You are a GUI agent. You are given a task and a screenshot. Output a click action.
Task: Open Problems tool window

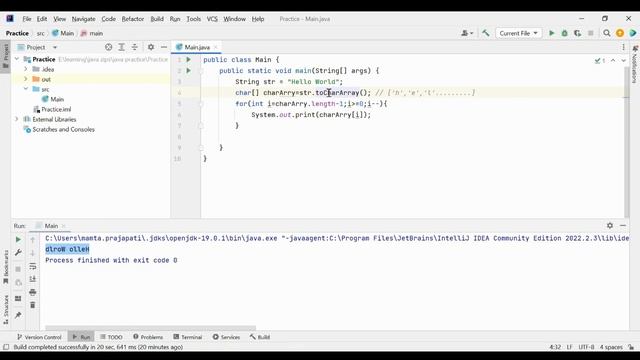click(148, 337)
